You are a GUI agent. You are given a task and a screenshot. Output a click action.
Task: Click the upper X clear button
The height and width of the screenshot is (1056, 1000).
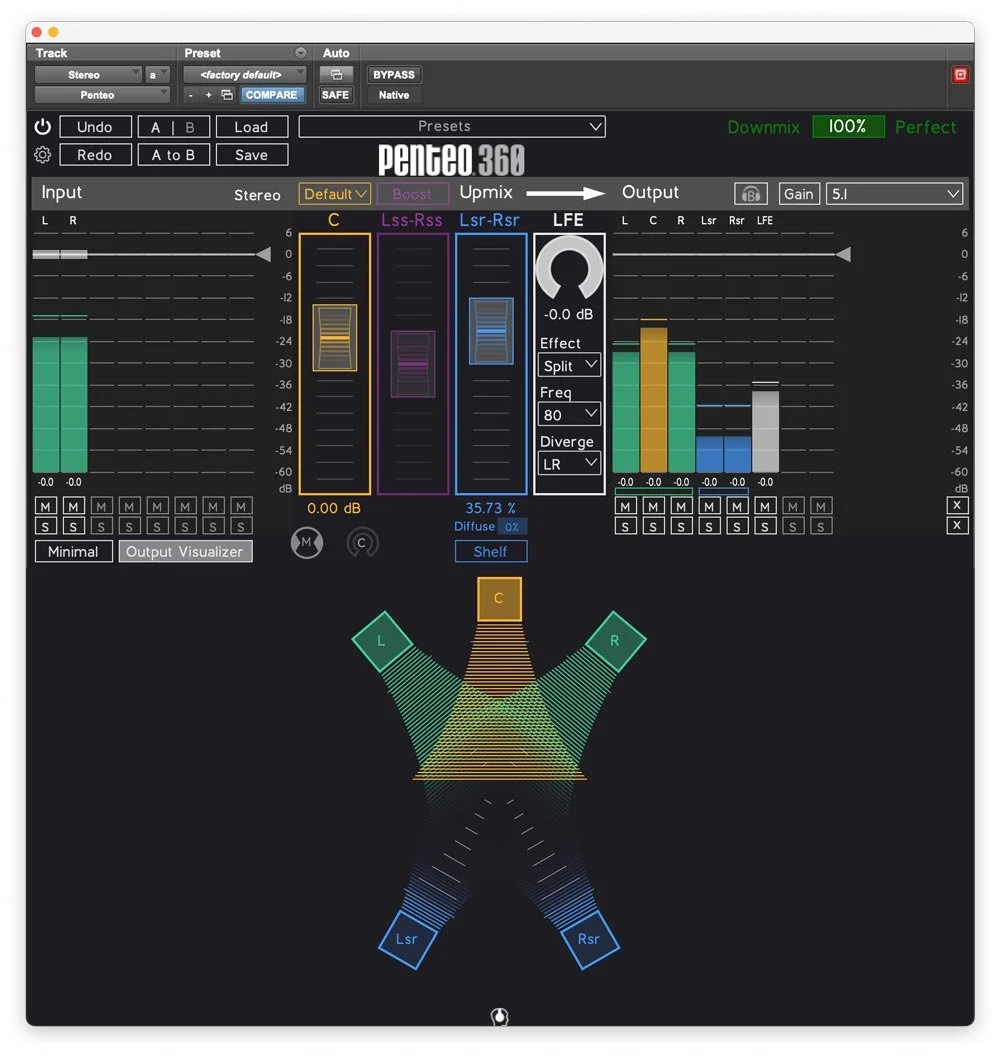point(957,505)
